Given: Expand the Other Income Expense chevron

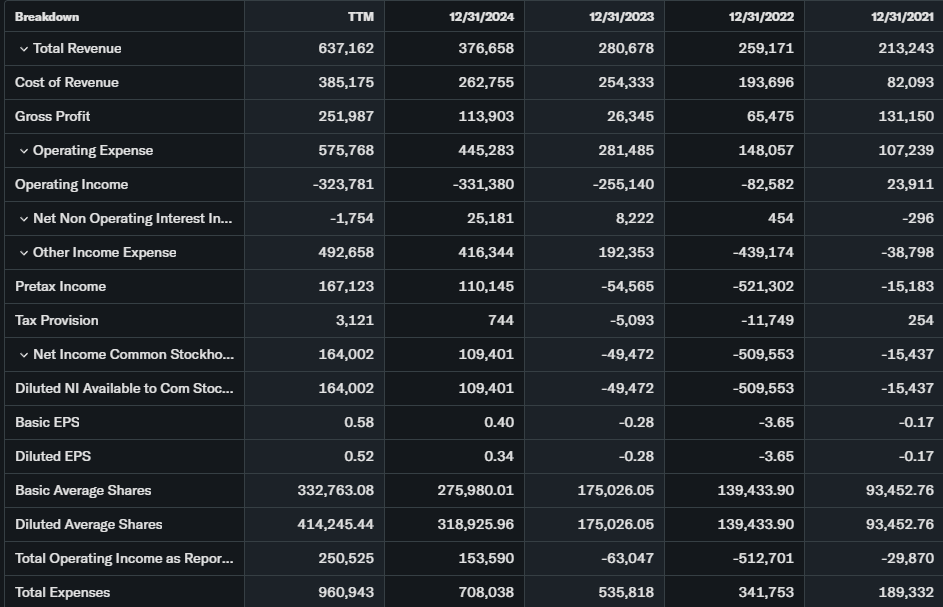Looking at the screenshot, I should click(x=24, y=253).
